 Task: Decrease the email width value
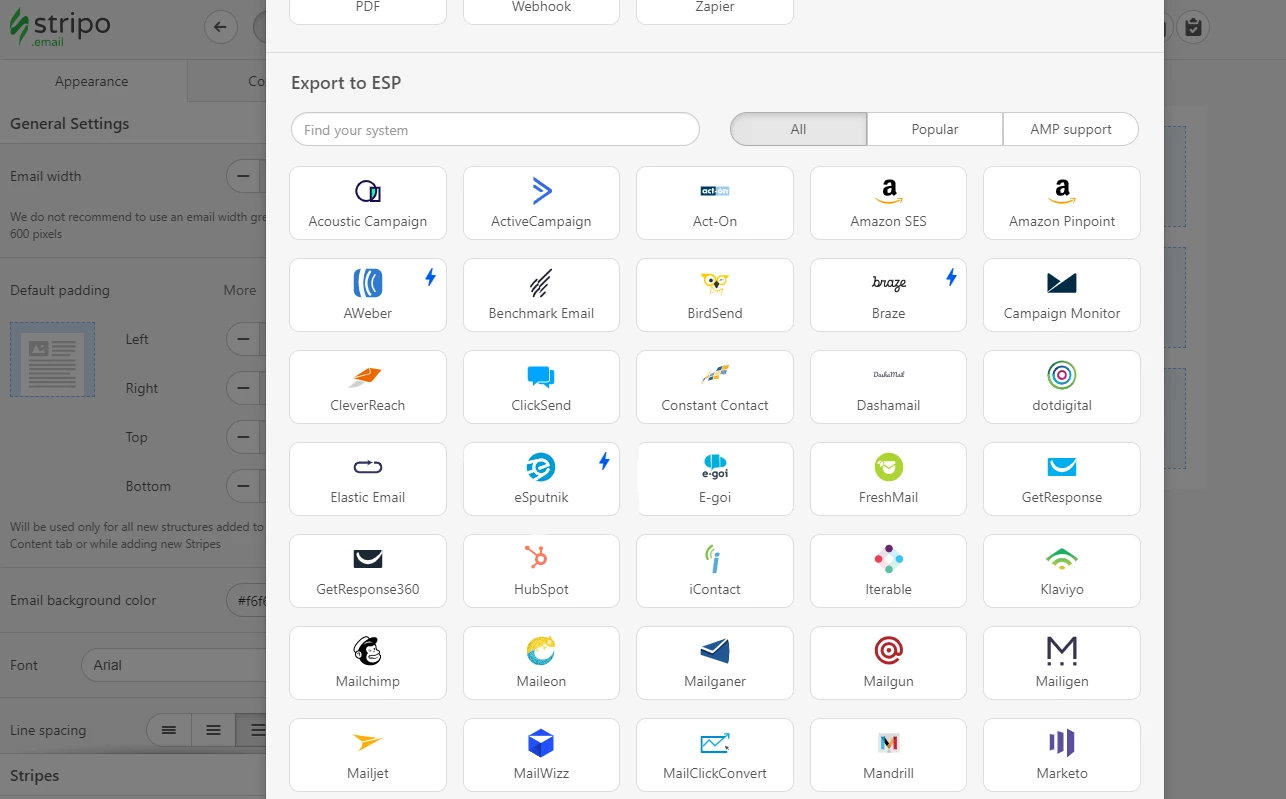tap(243, 176)
